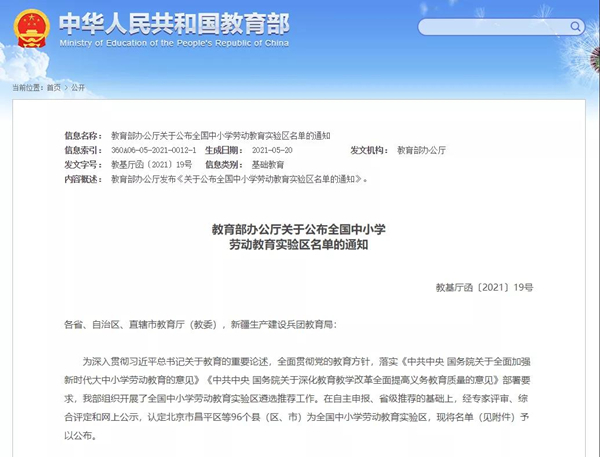Viewport: 600px width, 457px height.
Task: Click the 当前位置 breadcrumb label
Action: tap(26, 87)
